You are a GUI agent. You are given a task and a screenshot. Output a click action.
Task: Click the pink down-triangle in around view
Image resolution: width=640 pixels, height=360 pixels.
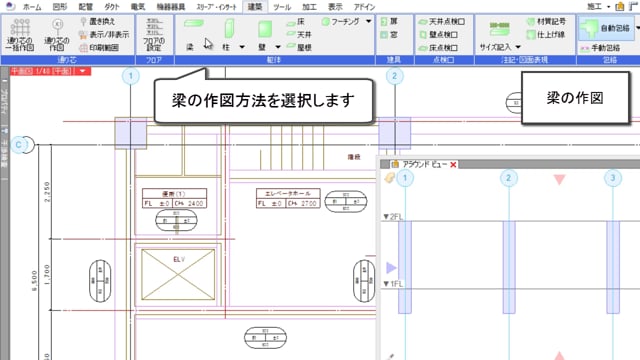tap(559, 180)
